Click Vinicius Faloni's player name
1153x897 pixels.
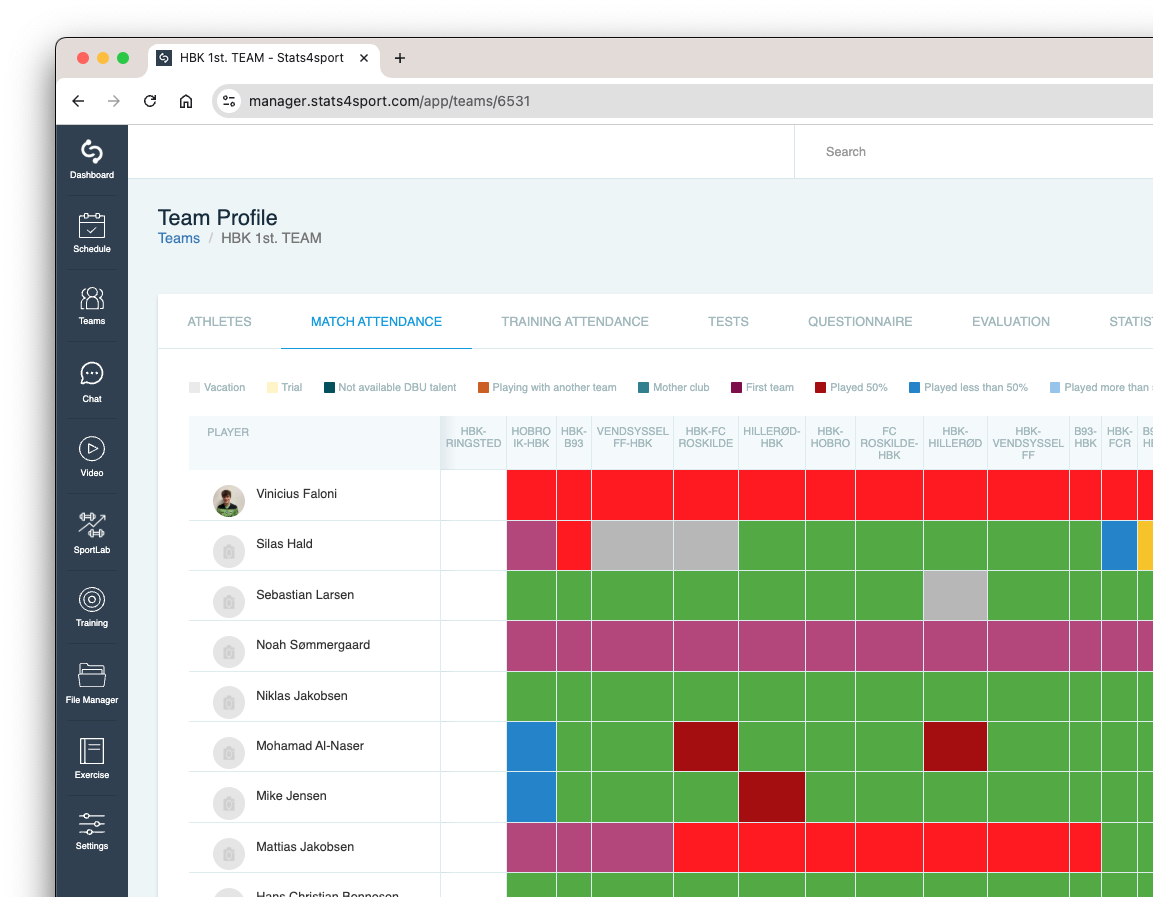pyautogui.click(x=296, y=494)
